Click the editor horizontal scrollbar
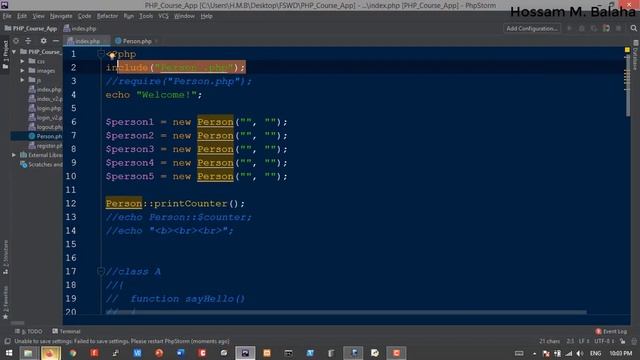 tap(346, 312)
